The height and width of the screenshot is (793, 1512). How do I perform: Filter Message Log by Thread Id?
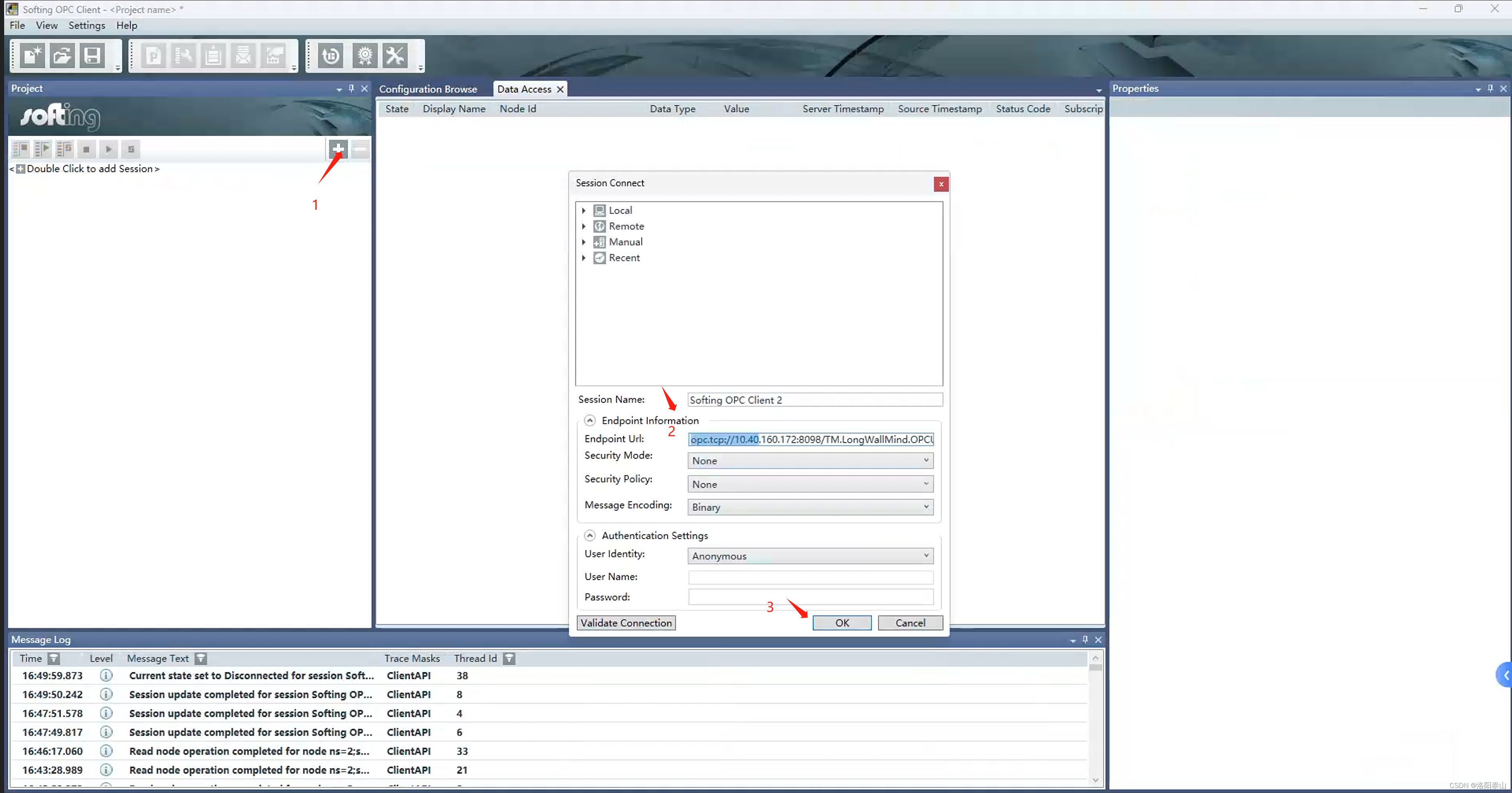(509, 659)
